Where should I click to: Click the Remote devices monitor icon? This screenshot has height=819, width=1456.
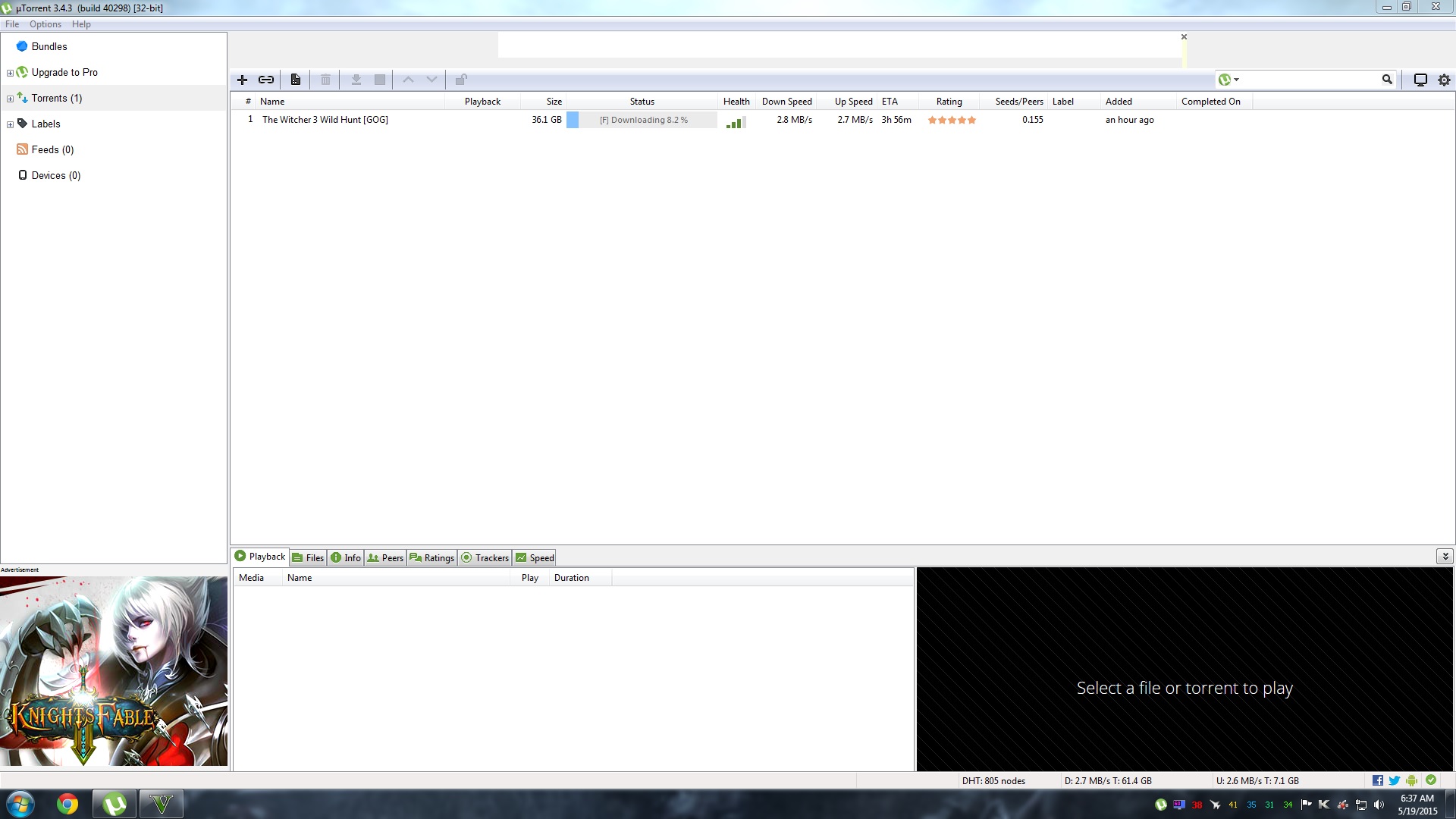point(1420,80)
